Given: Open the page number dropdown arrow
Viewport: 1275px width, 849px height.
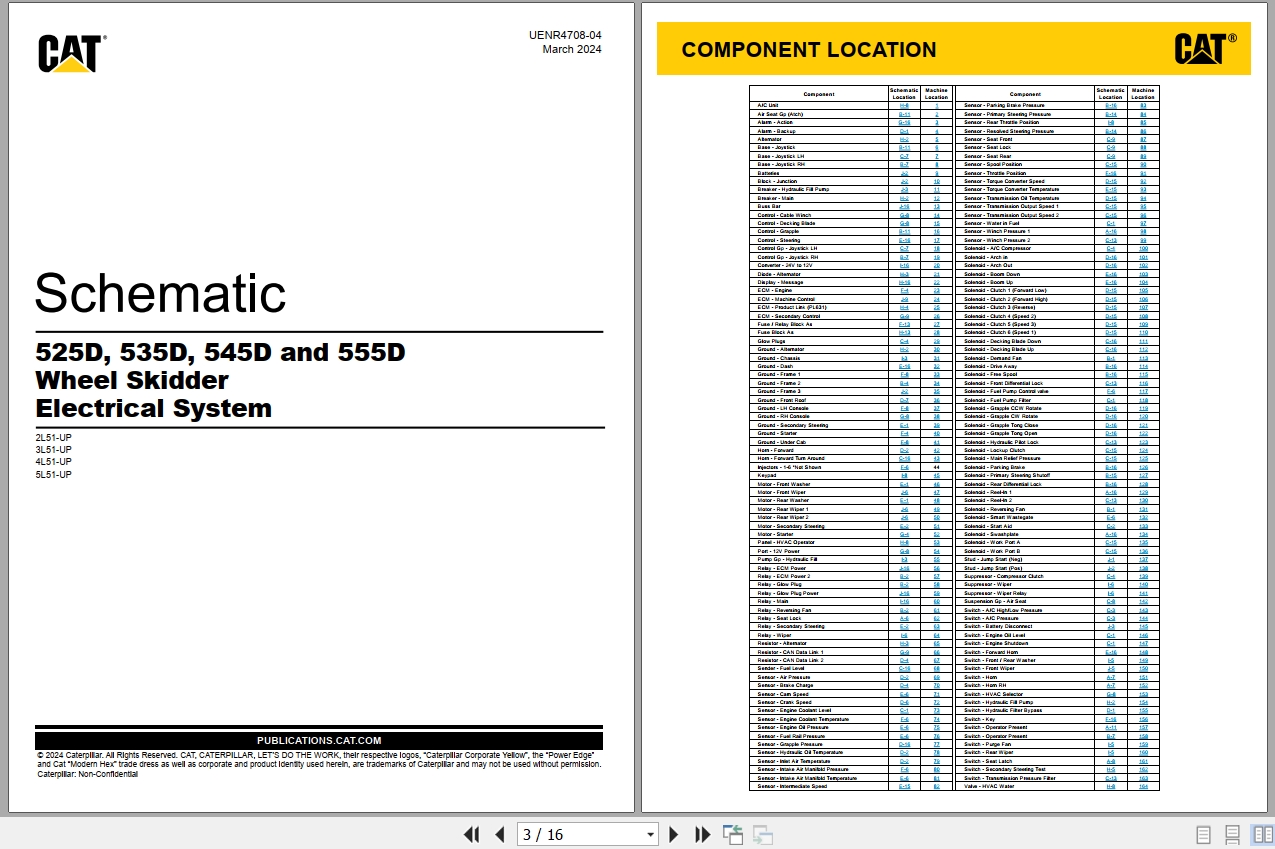Looking at the screenshot, I should click(650, 834).
